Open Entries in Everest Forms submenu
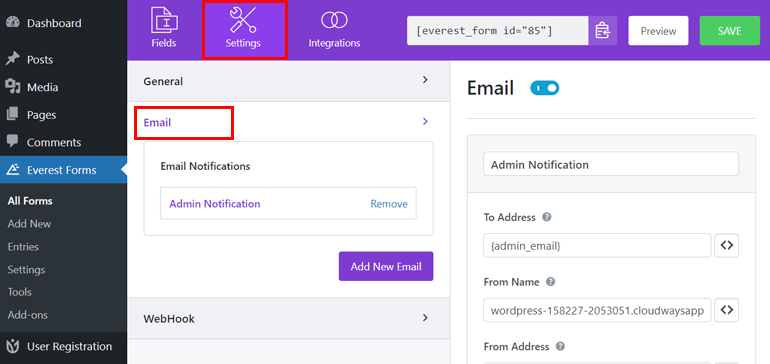 point(23,247)
